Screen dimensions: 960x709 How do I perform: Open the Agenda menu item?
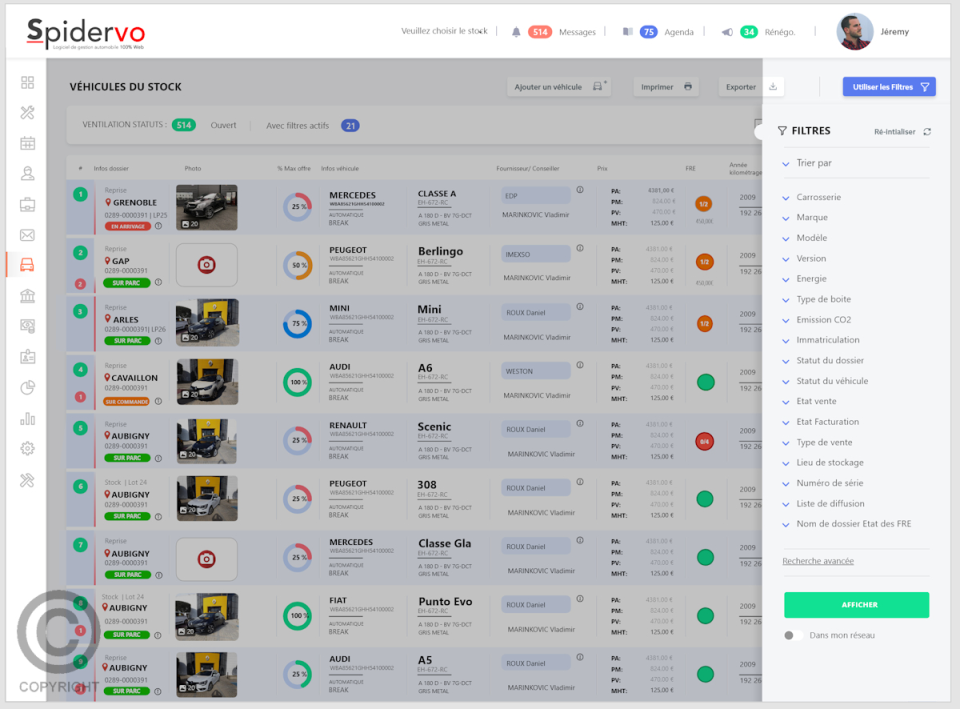point(678,32)
